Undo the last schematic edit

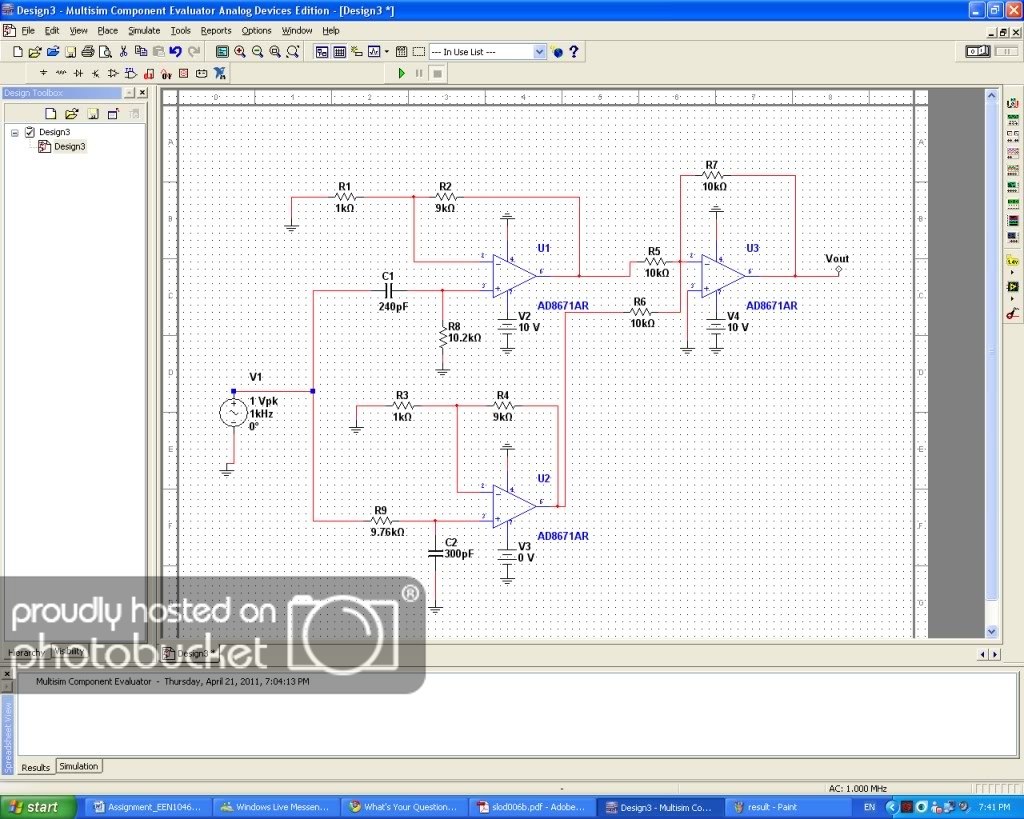coord(176,52)
